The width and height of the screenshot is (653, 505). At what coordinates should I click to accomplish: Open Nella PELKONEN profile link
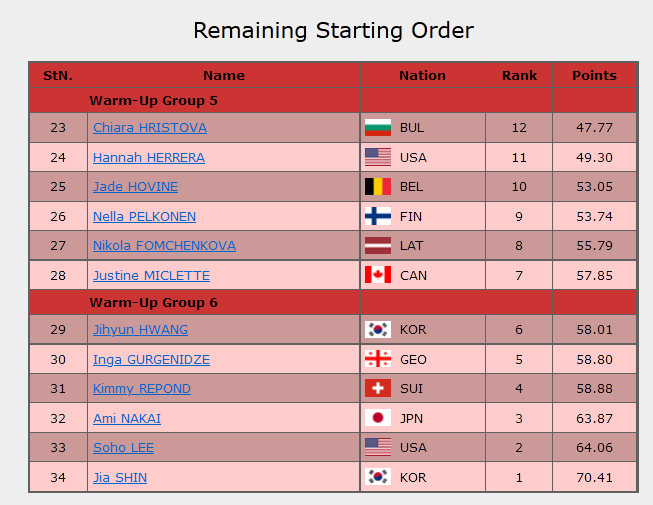click(x=144, y=217)
